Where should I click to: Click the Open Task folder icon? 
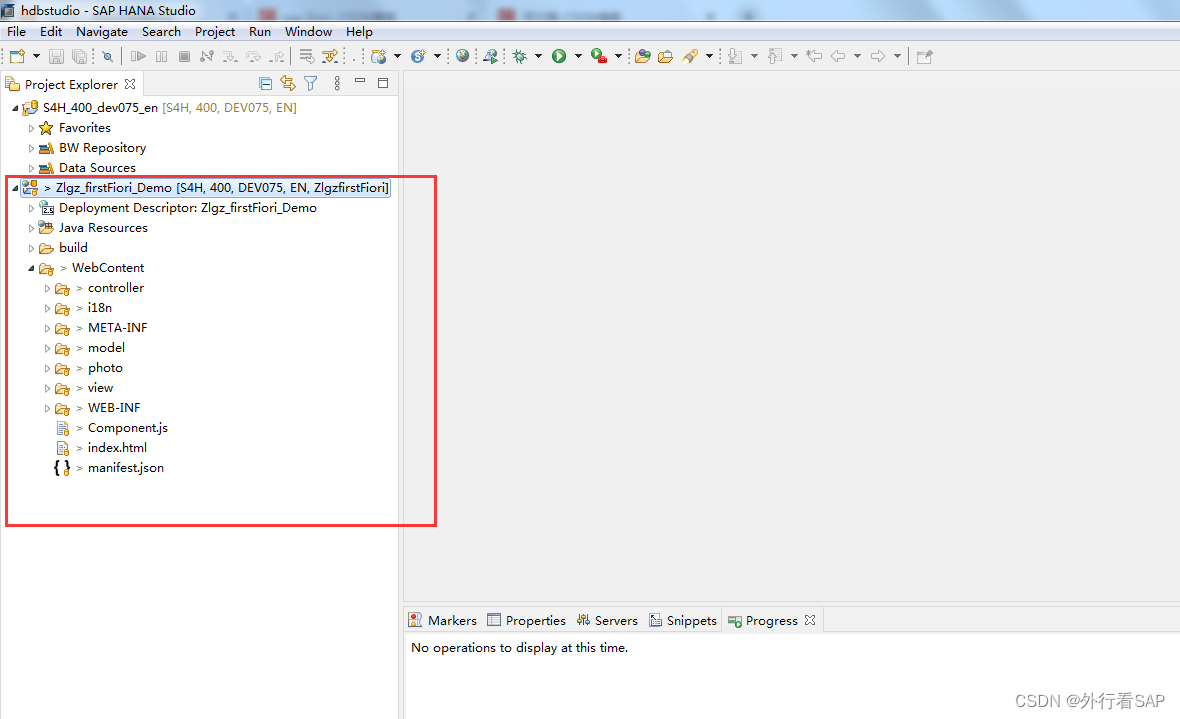click(665, 56)
